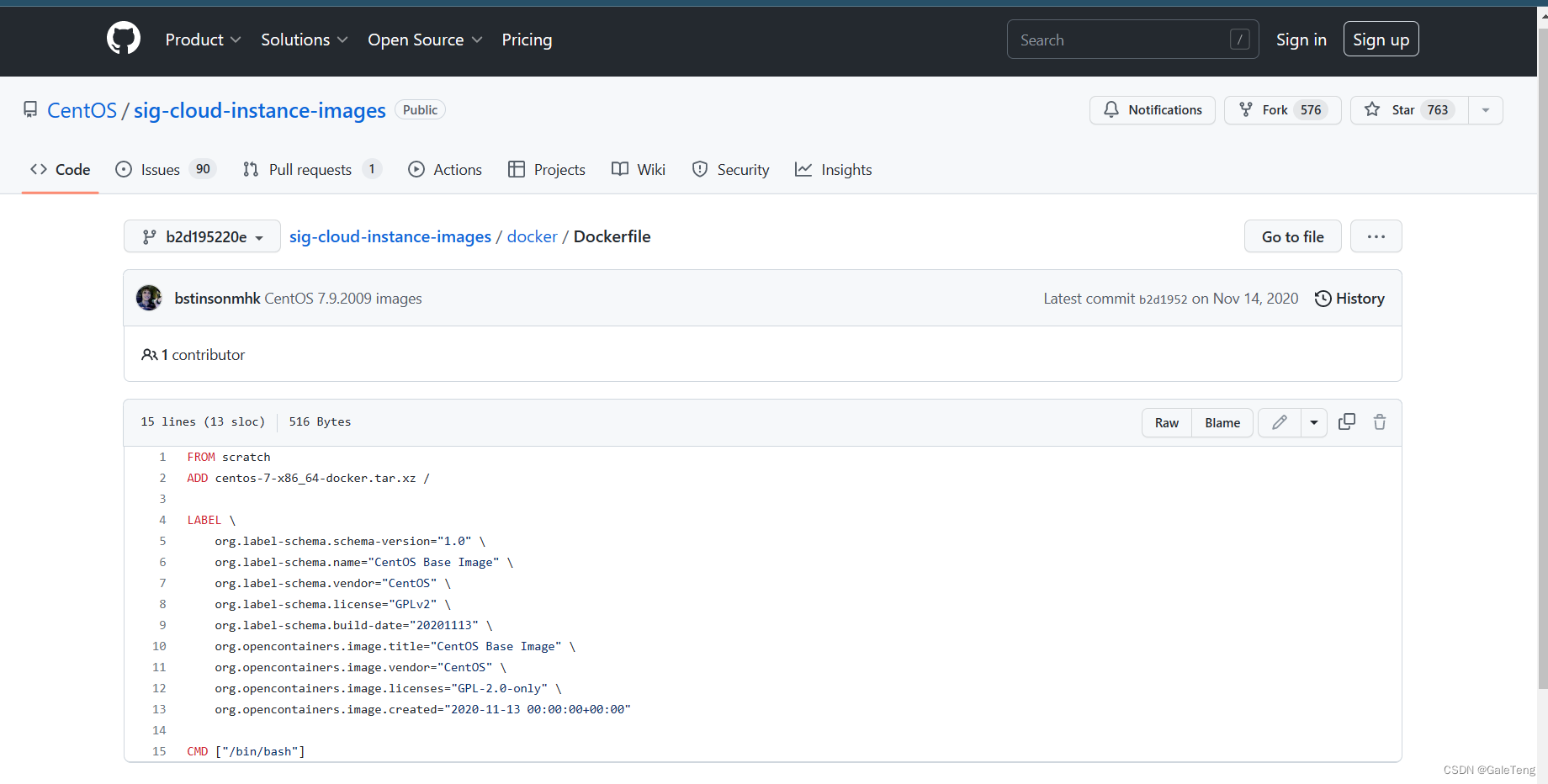View file History with clock icon
Image resolution: width=1548 pixels, height=784 pixels.
1349,299
